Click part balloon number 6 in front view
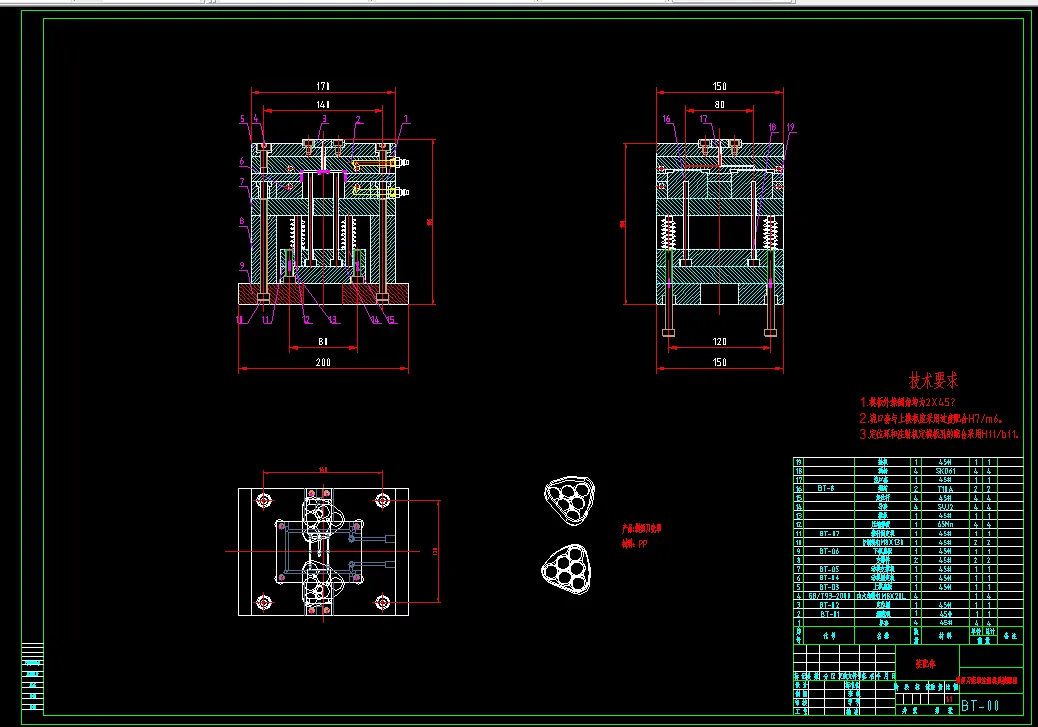This screenshot has height=727, width=1038. [242, 161]
